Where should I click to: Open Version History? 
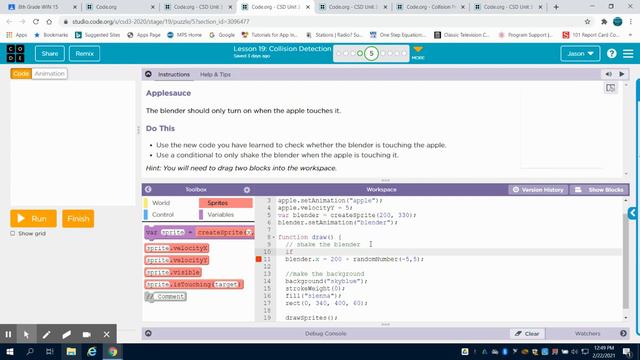[x=538, y=190]
